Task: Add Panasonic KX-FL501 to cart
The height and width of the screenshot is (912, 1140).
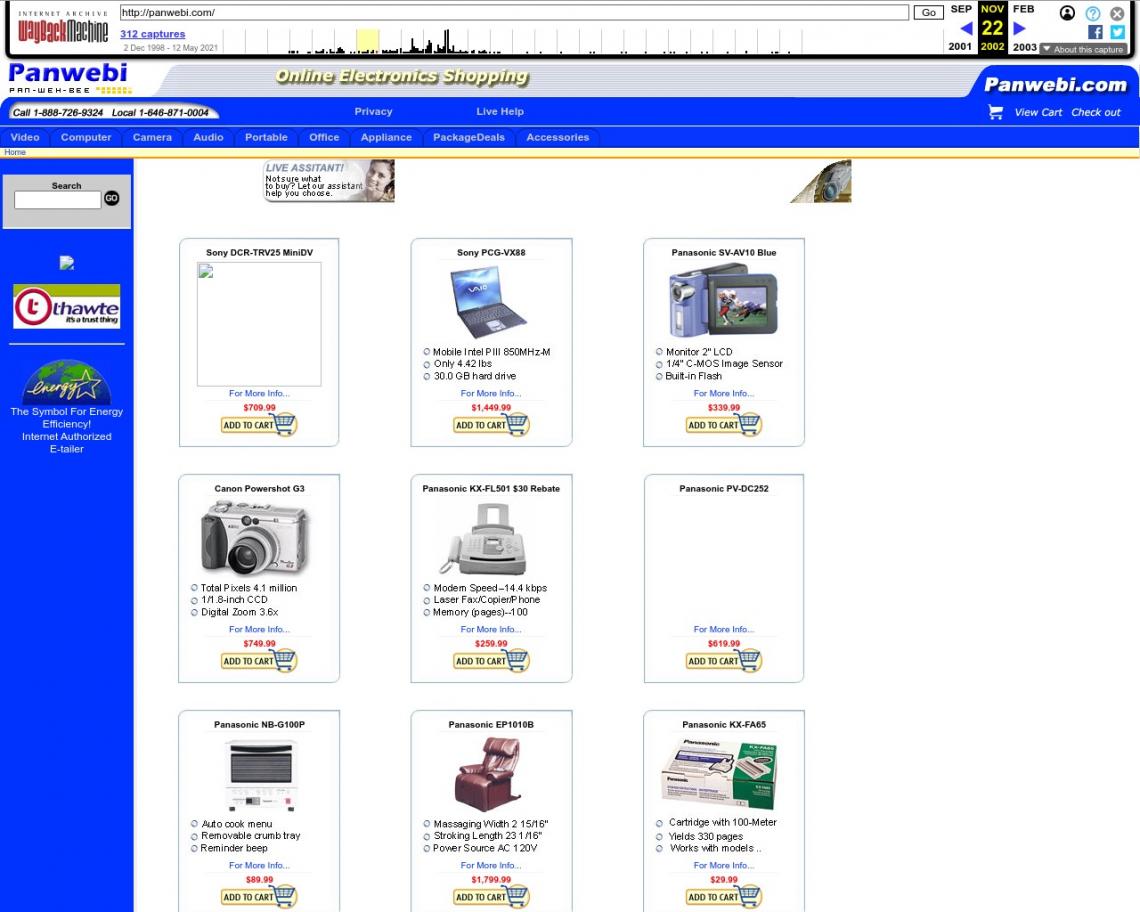Action: pyautogui.click(x=491, y=661)
